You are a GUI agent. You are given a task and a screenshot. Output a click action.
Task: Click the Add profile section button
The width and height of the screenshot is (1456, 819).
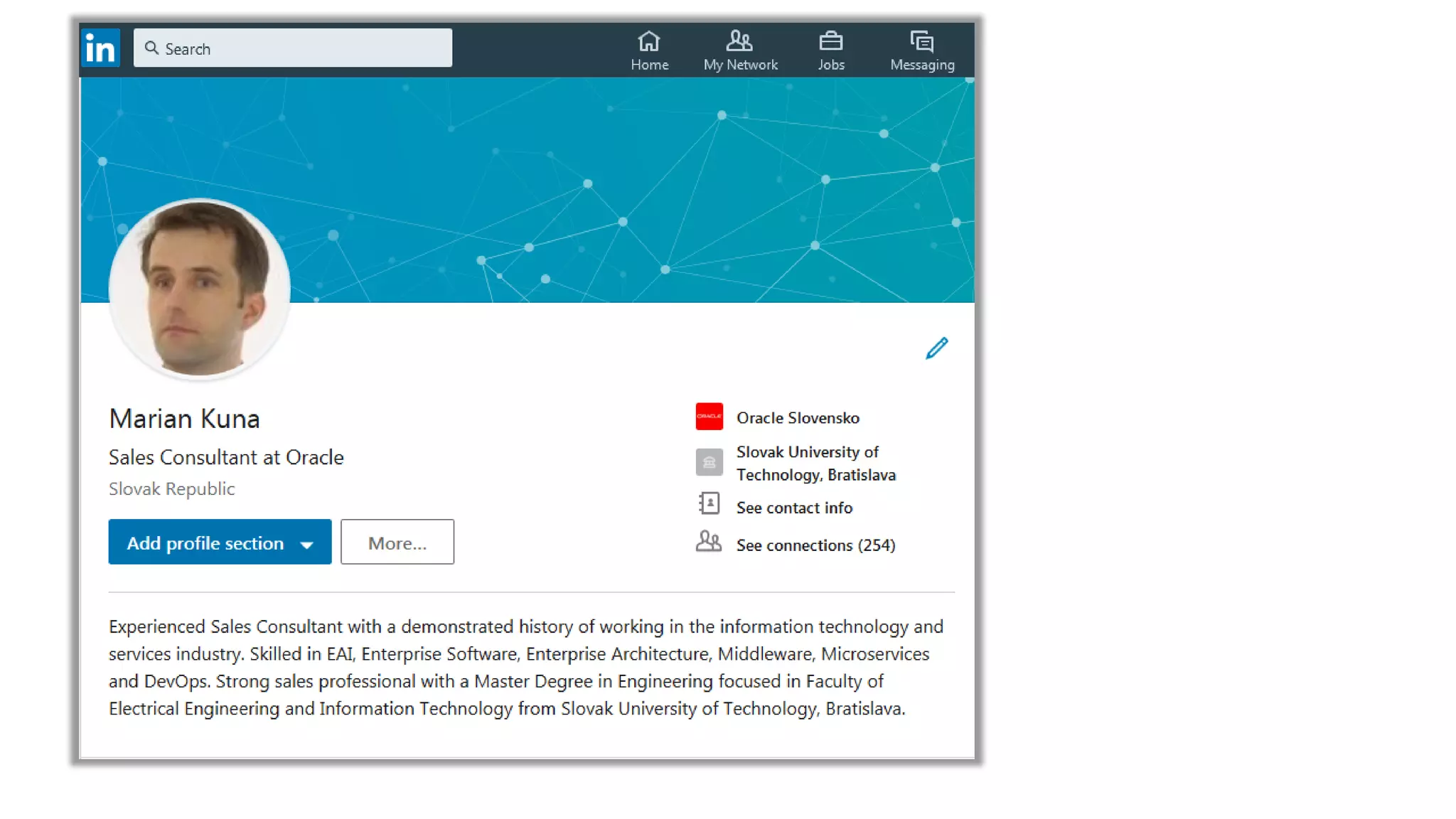[220, 542]
